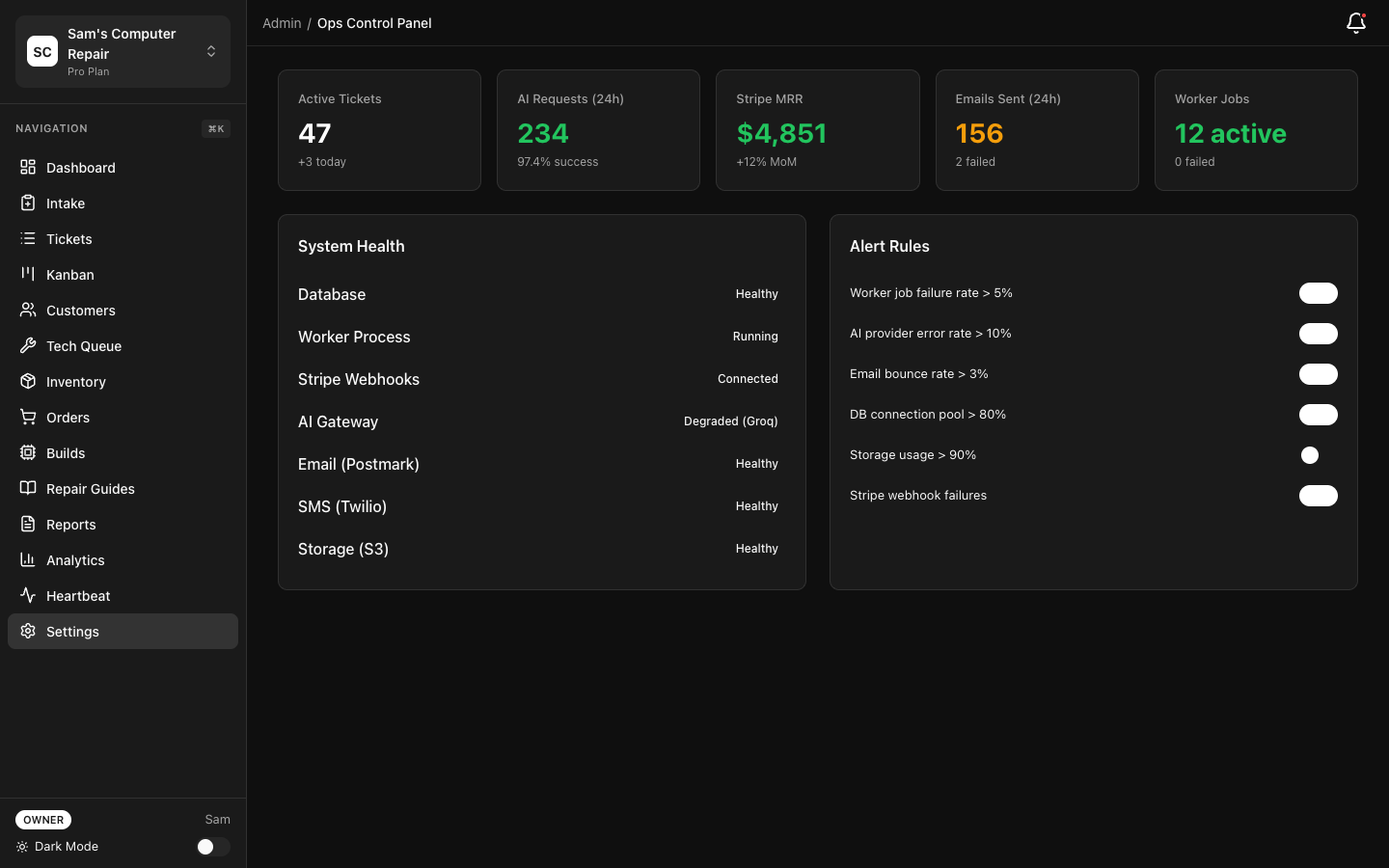Open the Settings page

[72, 631]
